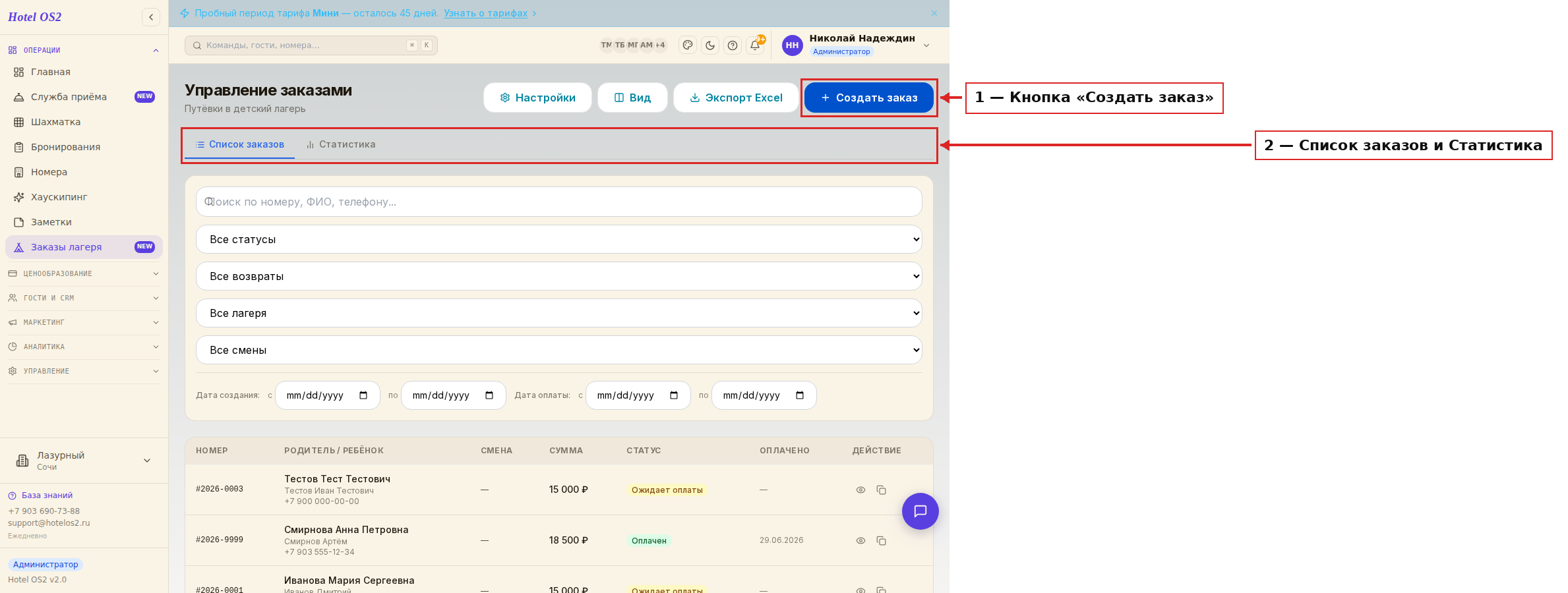Image resolution: width=1568 pixels, height=593 pixels.
Task: Open notifications bell icon
Action: pos(755,45)
